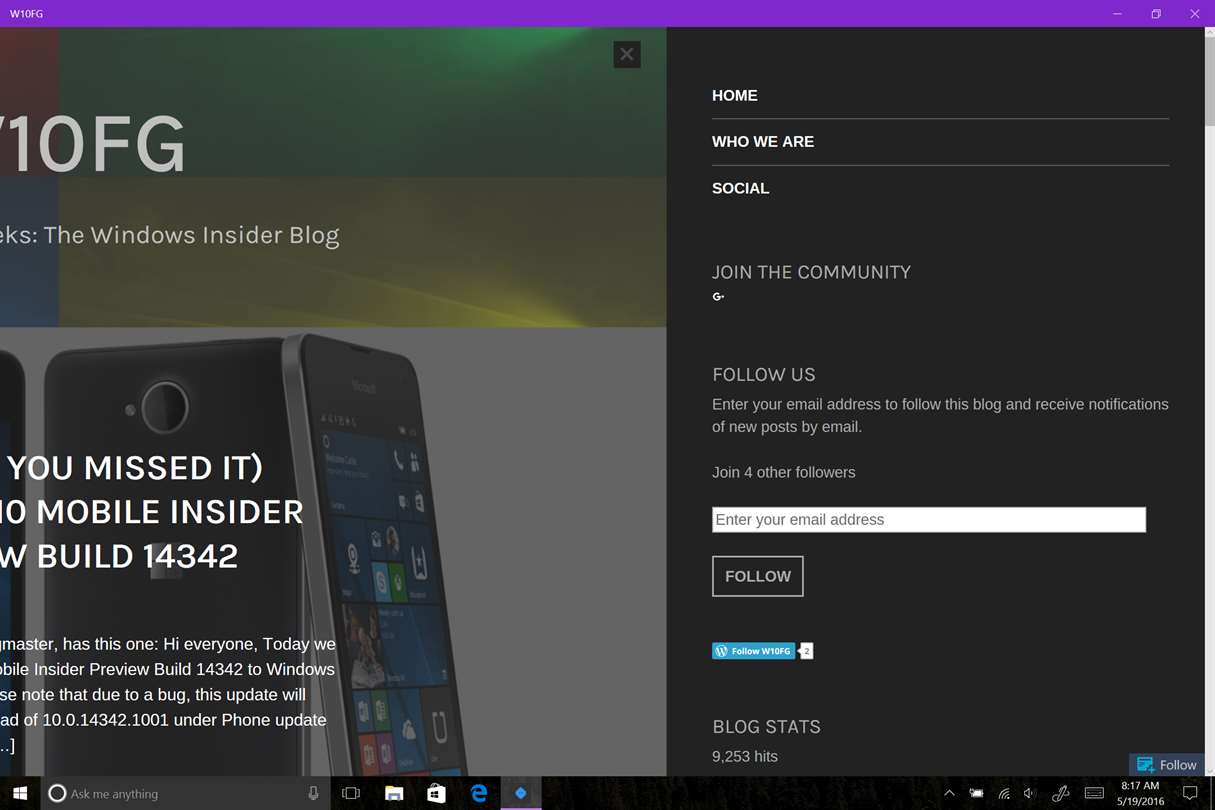Click the post excerpt beginning 'Hi everyone'
Viewport: 1215px width, 810px height.
[x=168, y=694]
